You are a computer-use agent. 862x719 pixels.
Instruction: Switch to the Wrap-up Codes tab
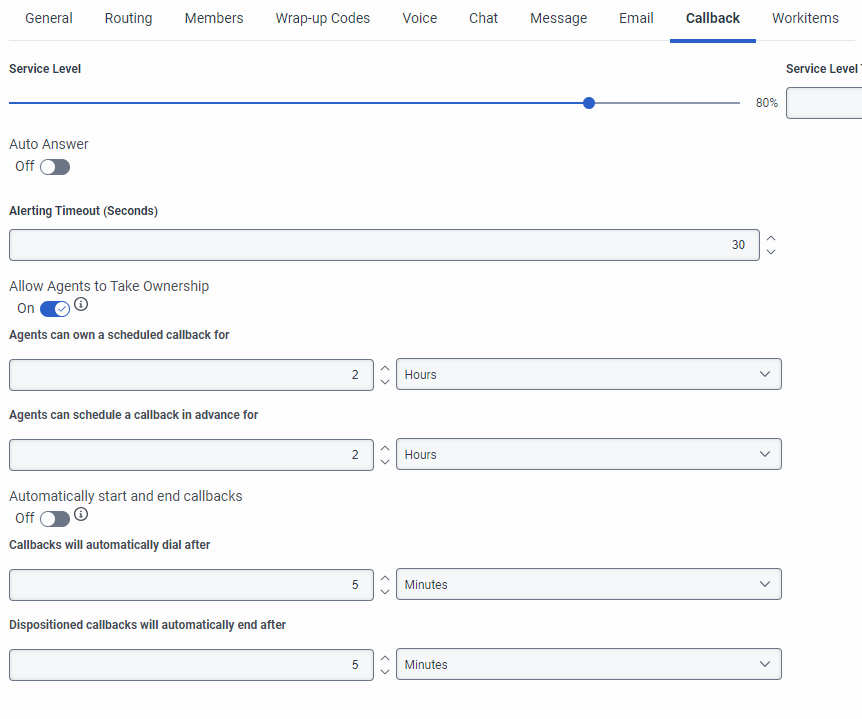(x=322, y=18)
